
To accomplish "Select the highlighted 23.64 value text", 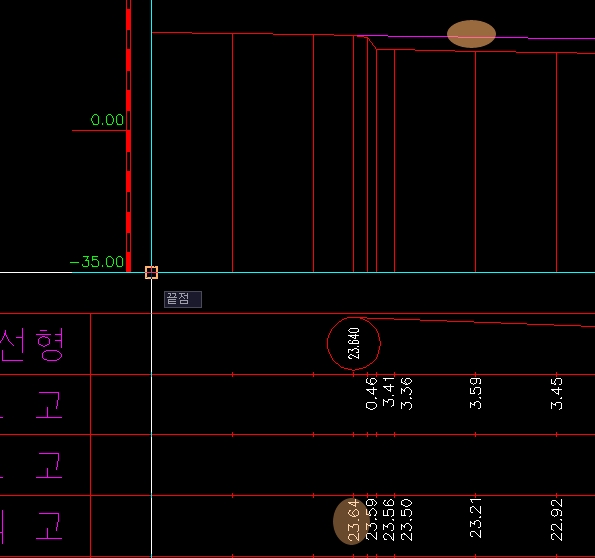I will 353,521.
